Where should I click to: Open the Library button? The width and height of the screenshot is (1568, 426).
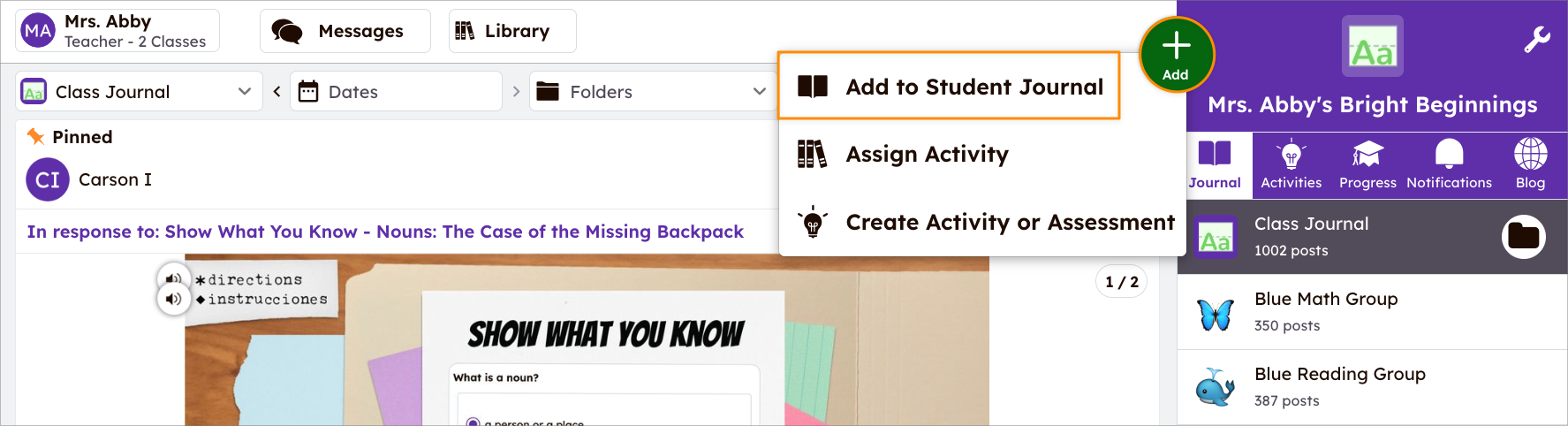coord(512,31)
